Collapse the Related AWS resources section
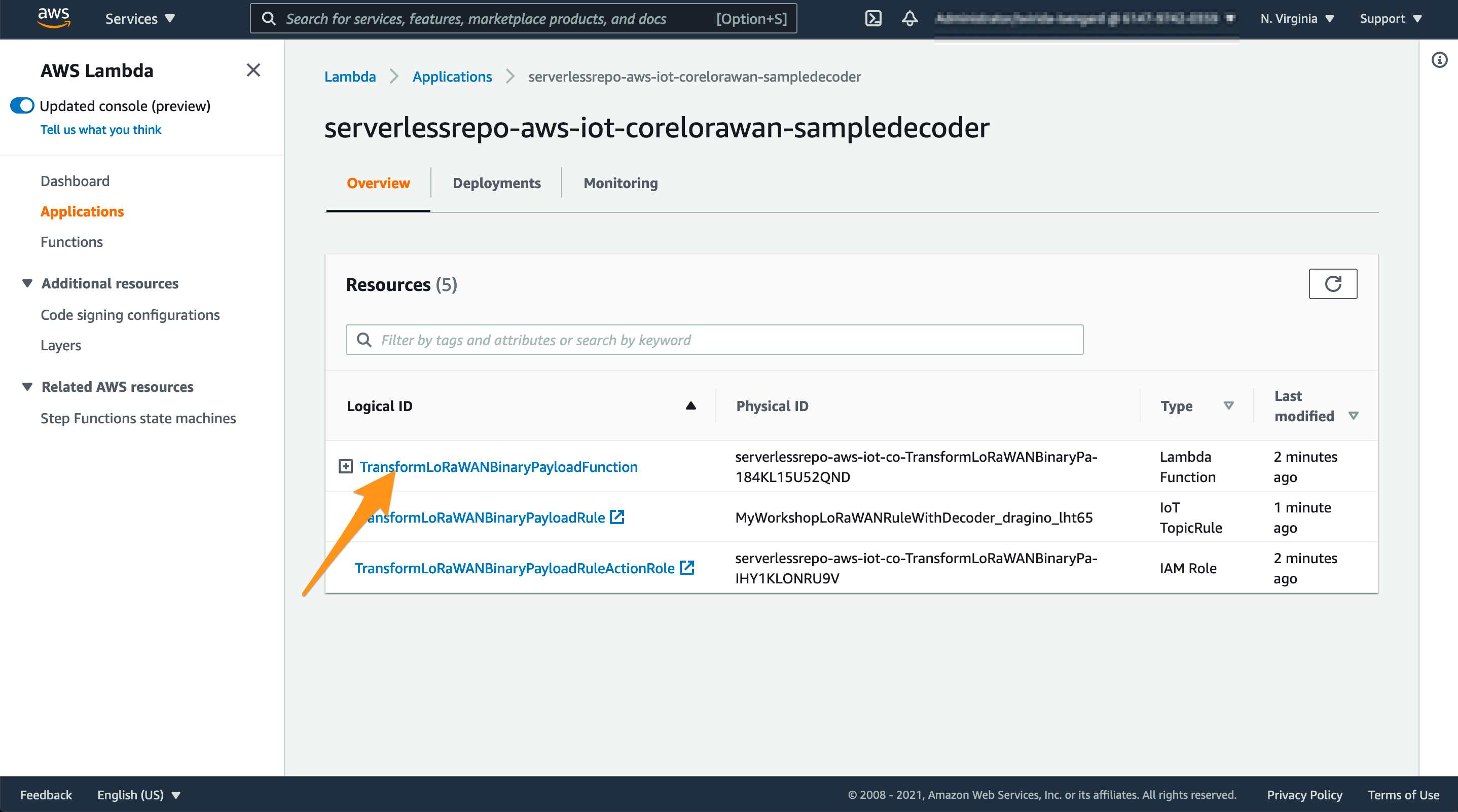1458x812 pixels. click(27, 386)
